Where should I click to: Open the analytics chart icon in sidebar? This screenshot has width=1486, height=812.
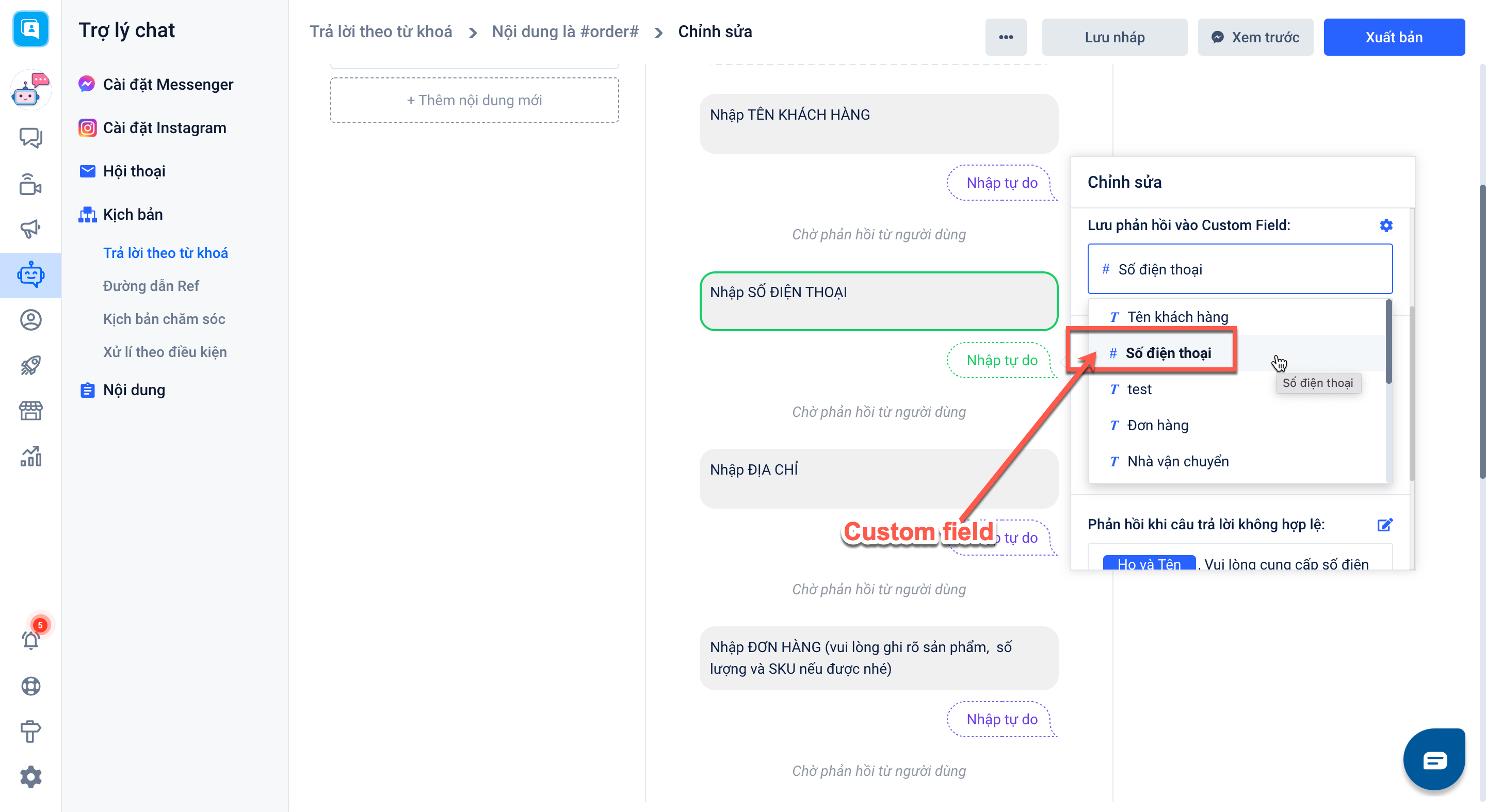[30, 456]
